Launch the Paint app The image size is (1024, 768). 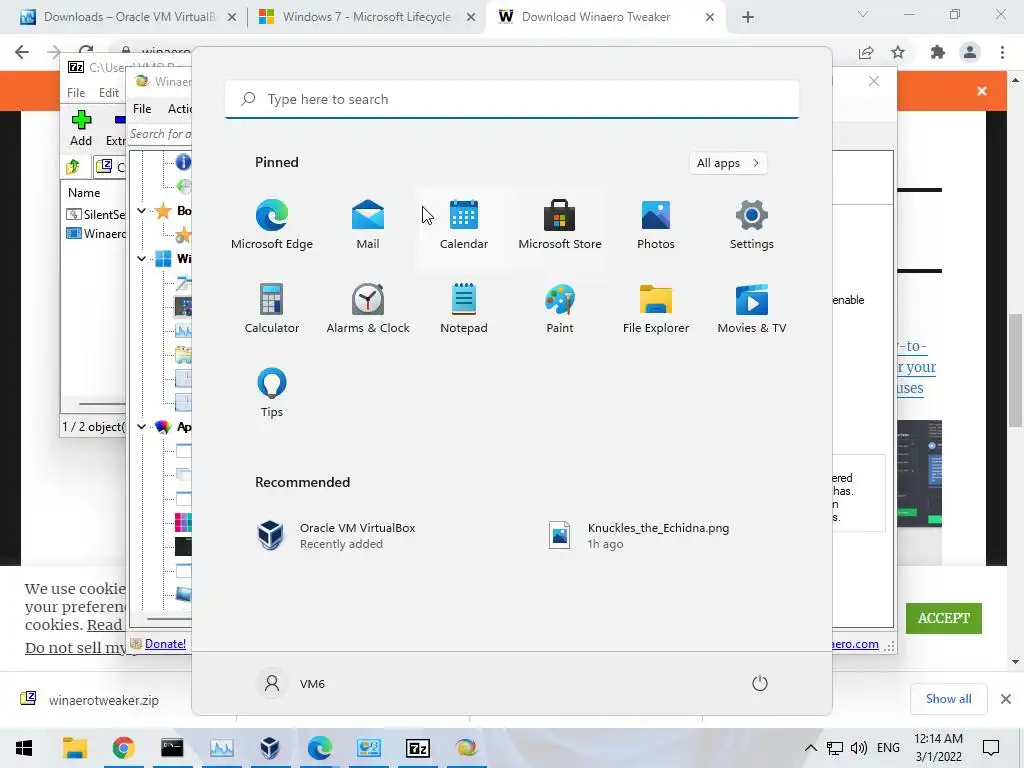point(560,308)
